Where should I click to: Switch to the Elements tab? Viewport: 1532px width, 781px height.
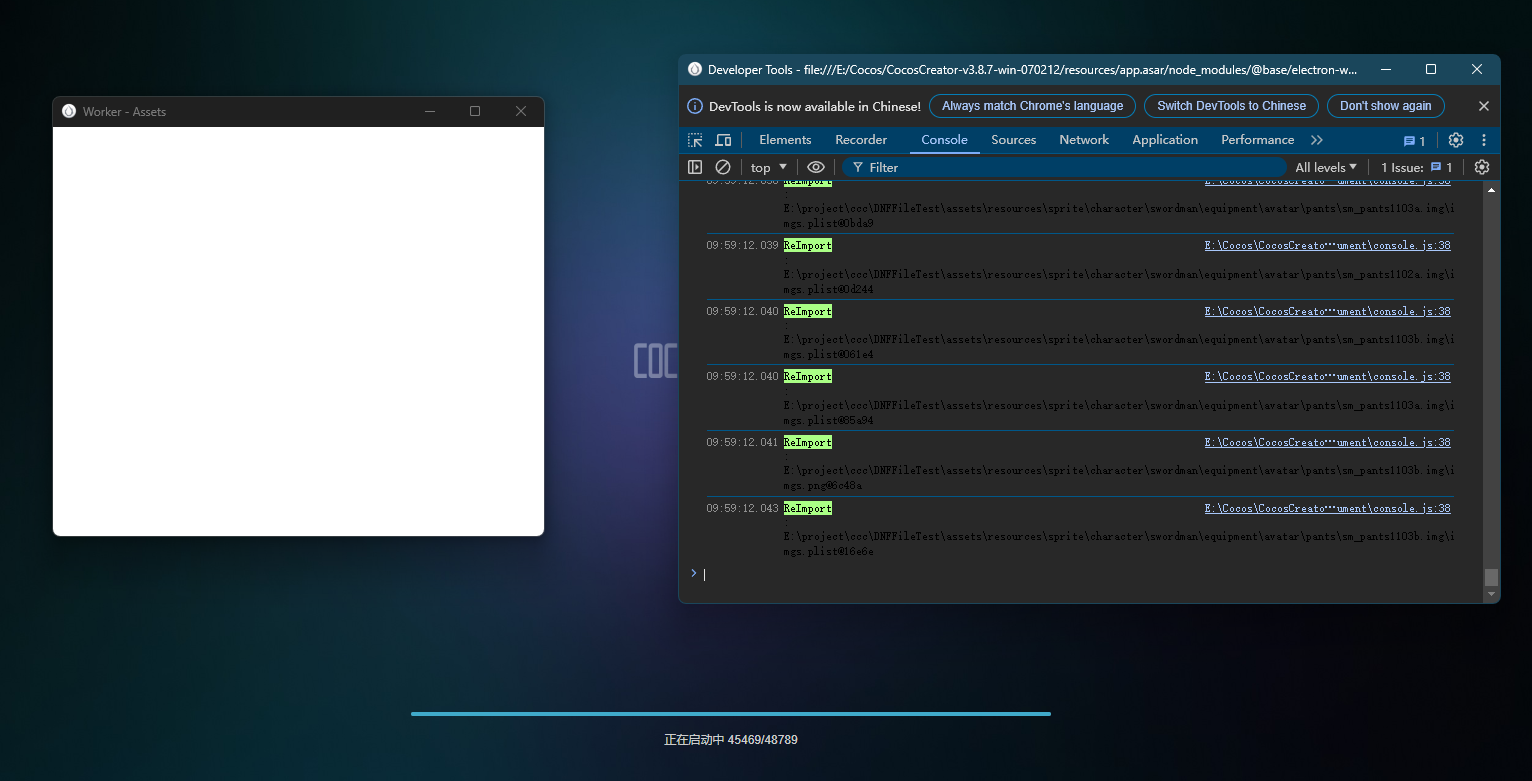[x=785, y=140]
